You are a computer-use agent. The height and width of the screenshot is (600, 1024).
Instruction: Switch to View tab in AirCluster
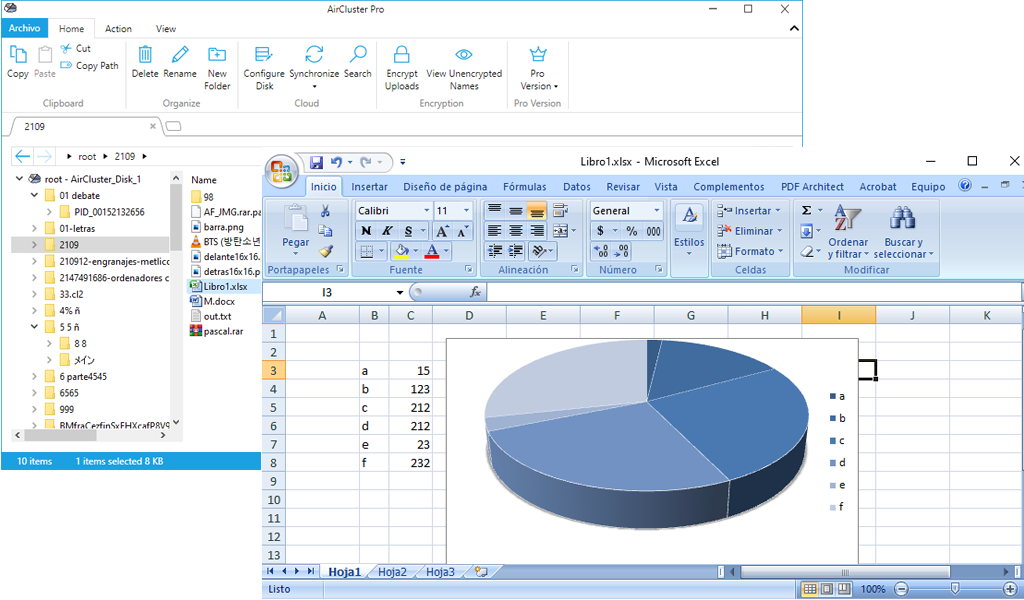(166, 29)
